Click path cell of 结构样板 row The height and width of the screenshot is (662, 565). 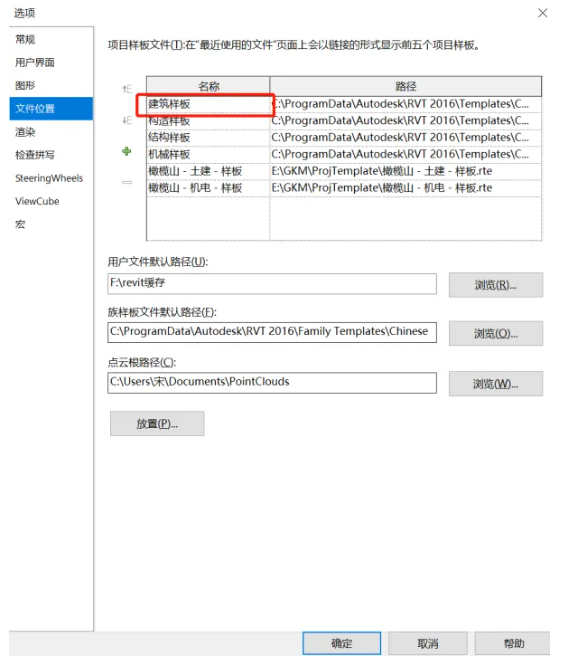406,138
